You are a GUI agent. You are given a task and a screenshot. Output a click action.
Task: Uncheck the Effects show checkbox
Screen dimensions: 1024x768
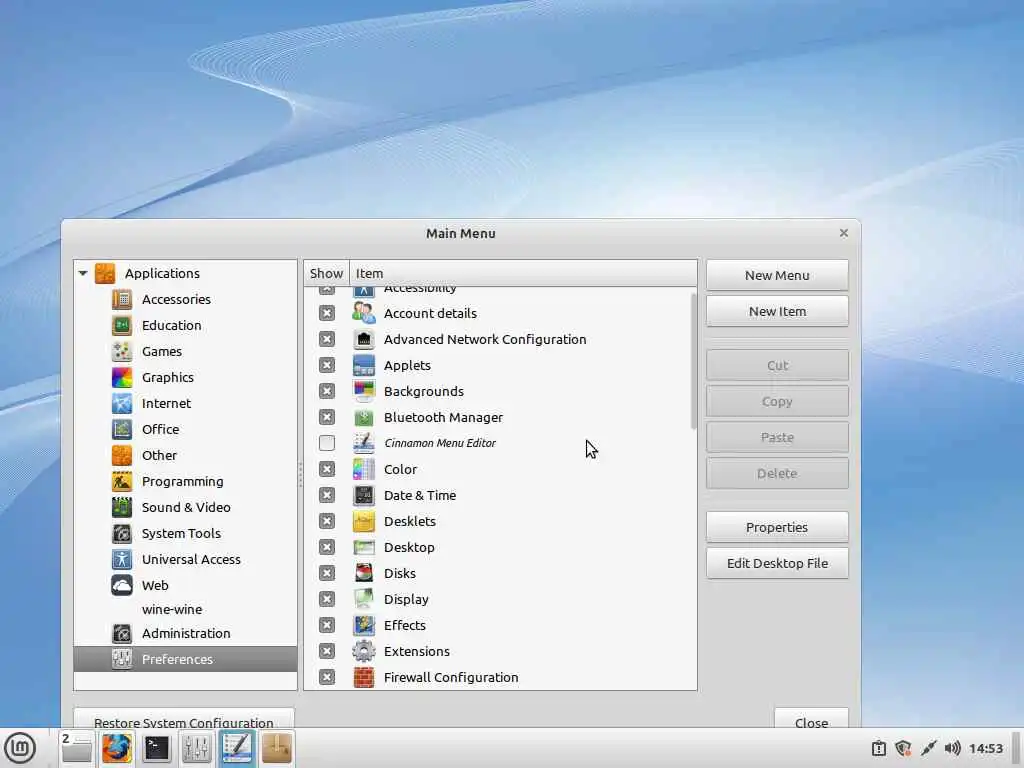pos(327,625)
